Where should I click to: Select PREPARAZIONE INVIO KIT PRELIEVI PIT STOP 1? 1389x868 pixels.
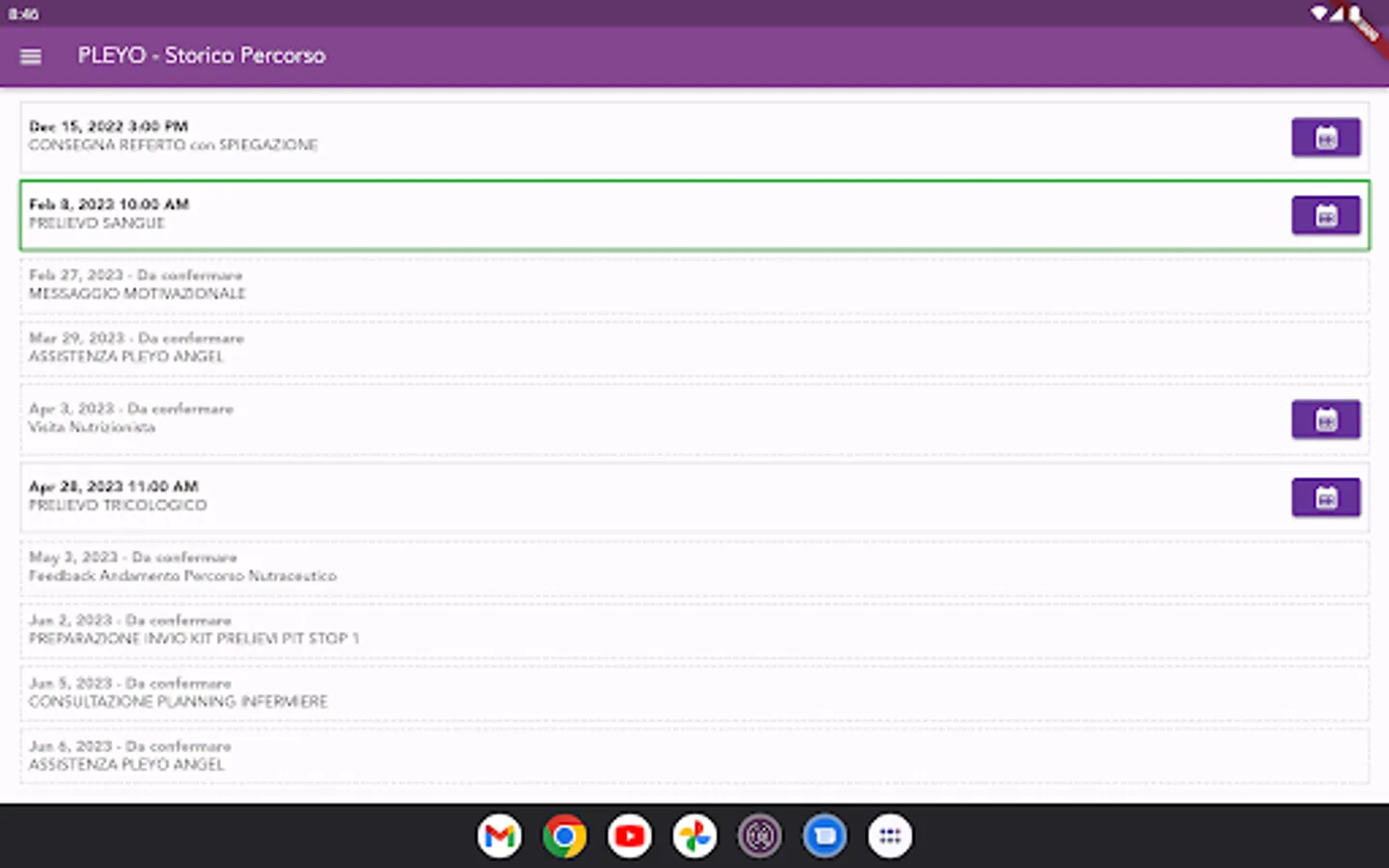click(x=694, y=631)
